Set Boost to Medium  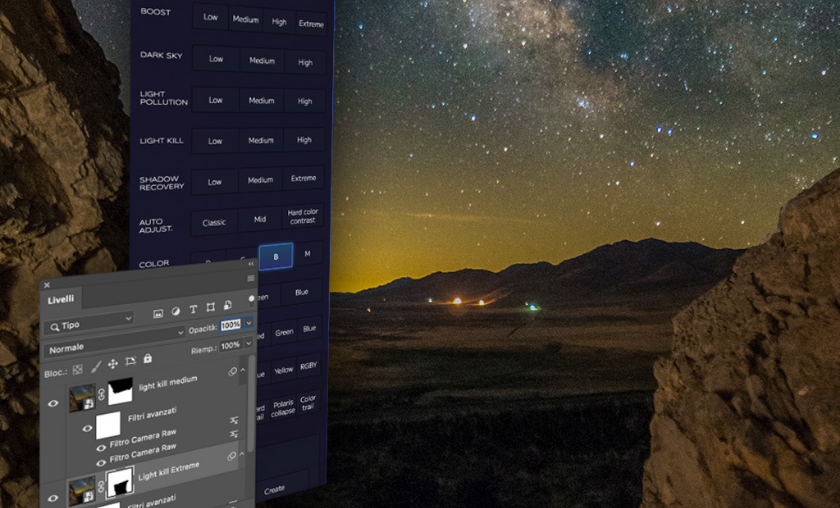245,19
